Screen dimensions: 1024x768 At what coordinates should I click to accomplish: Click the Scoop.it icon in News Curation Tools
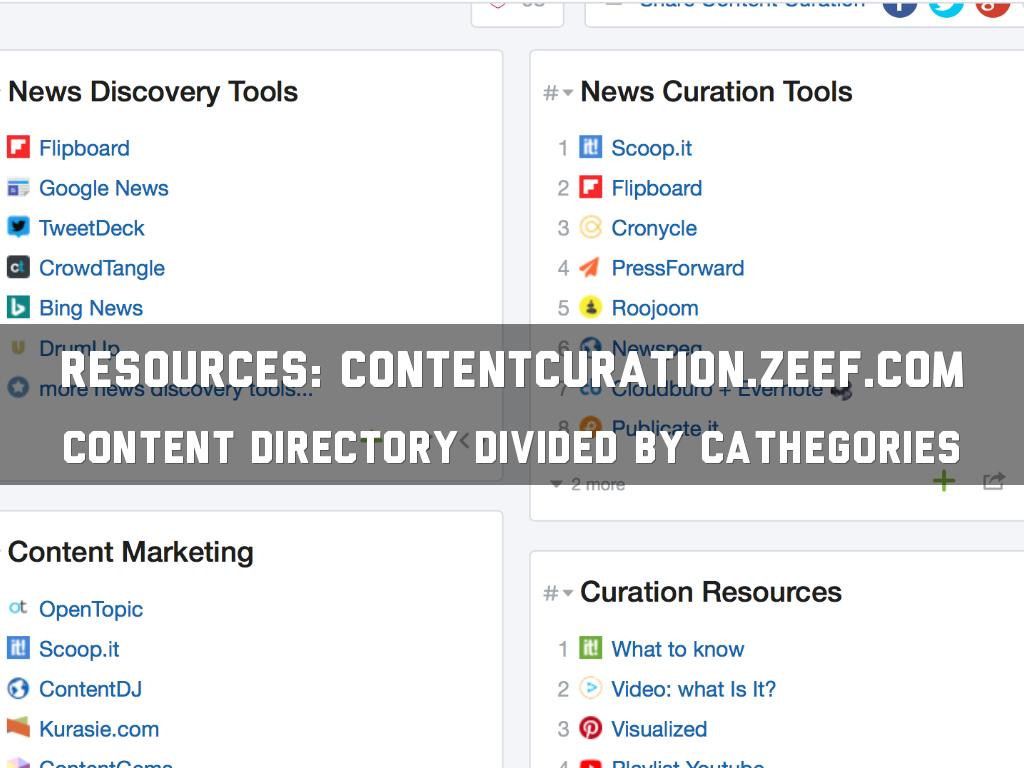591,148
